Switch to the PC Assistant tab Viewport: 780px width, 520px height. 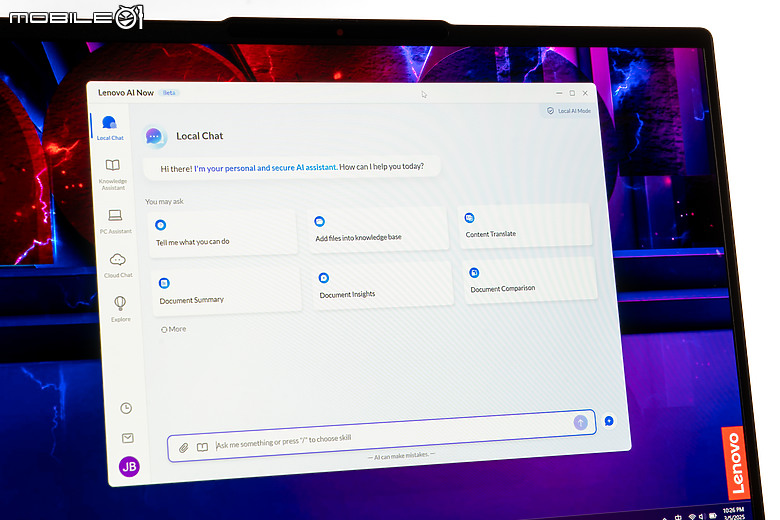tap(115, 221)
